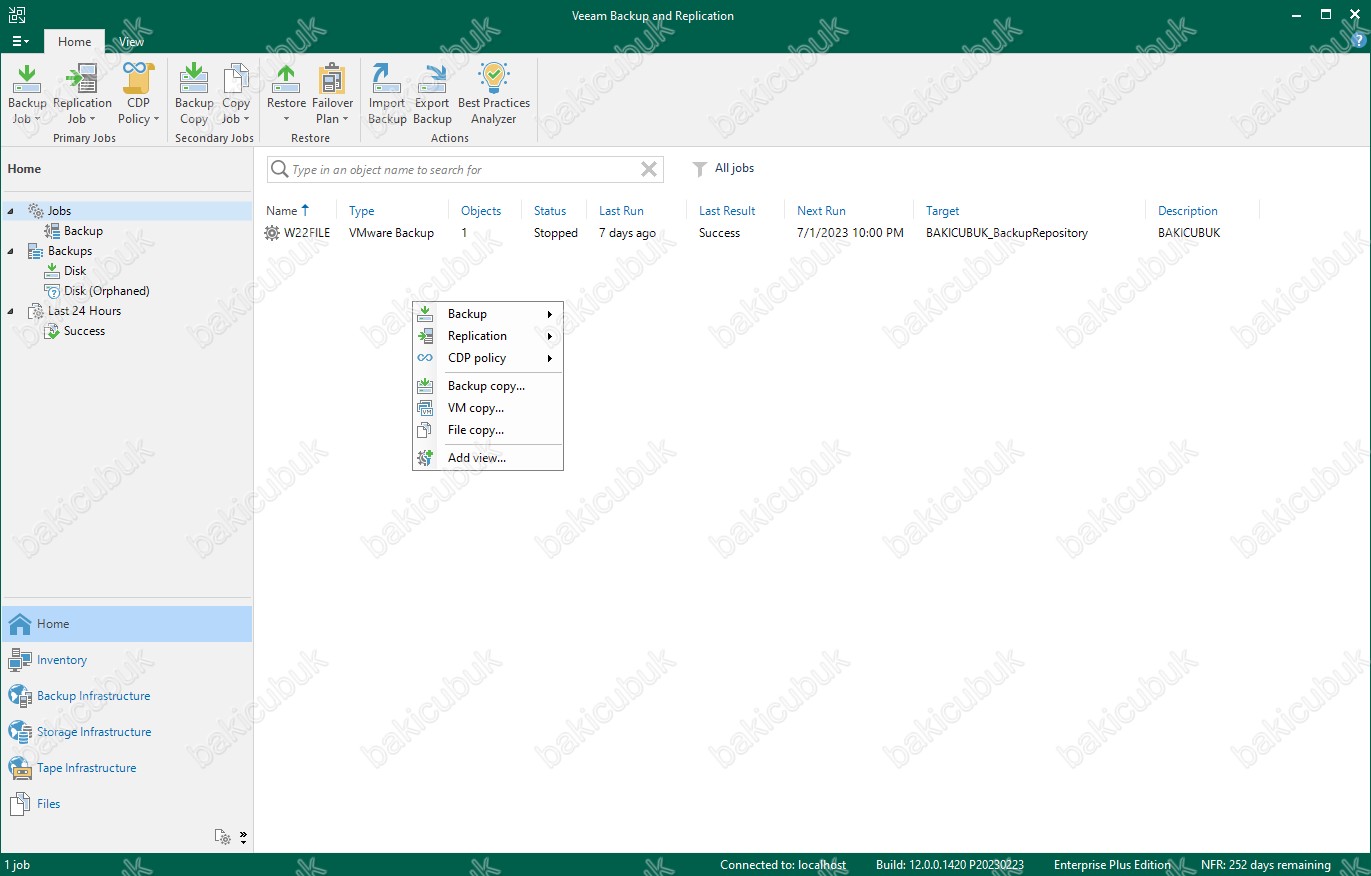1371x876 pixels.
Task: Sort by the Description column header
Action: 1188,211
